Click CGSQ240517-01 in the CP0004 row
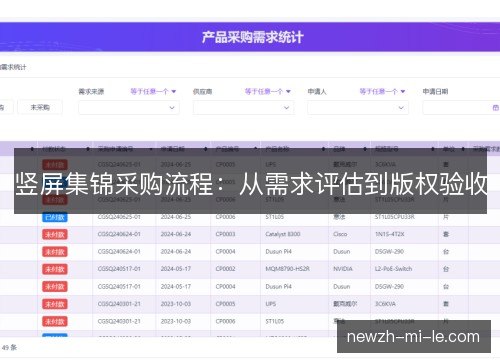500x362 pixels. (x=119, y=286)
